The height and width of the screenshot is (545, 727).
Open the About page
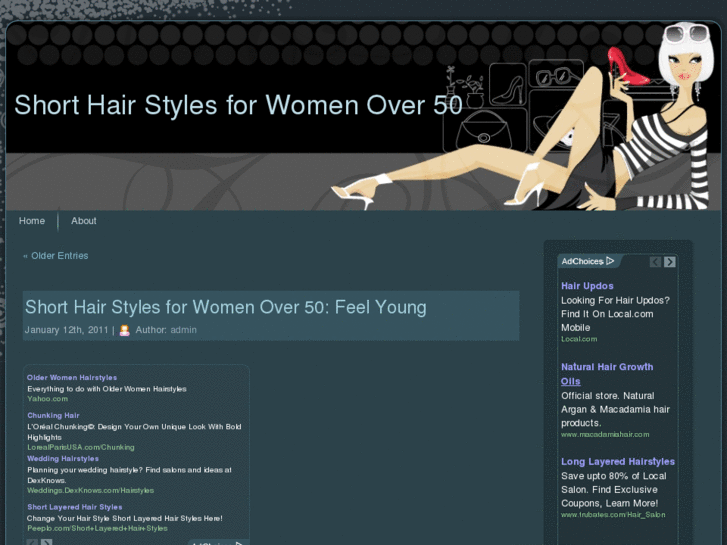(x=83, y=221)
